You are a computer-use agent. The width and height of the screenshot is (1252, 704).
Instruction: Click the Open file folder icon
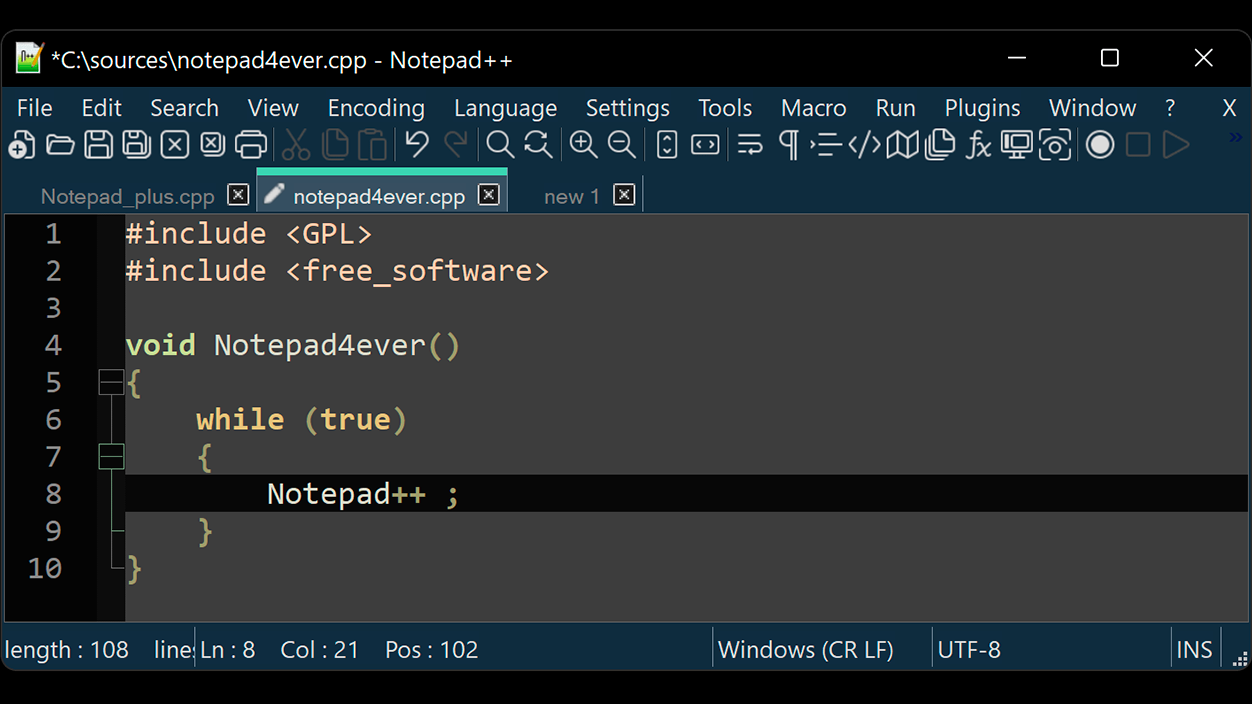tap(60, 145)
